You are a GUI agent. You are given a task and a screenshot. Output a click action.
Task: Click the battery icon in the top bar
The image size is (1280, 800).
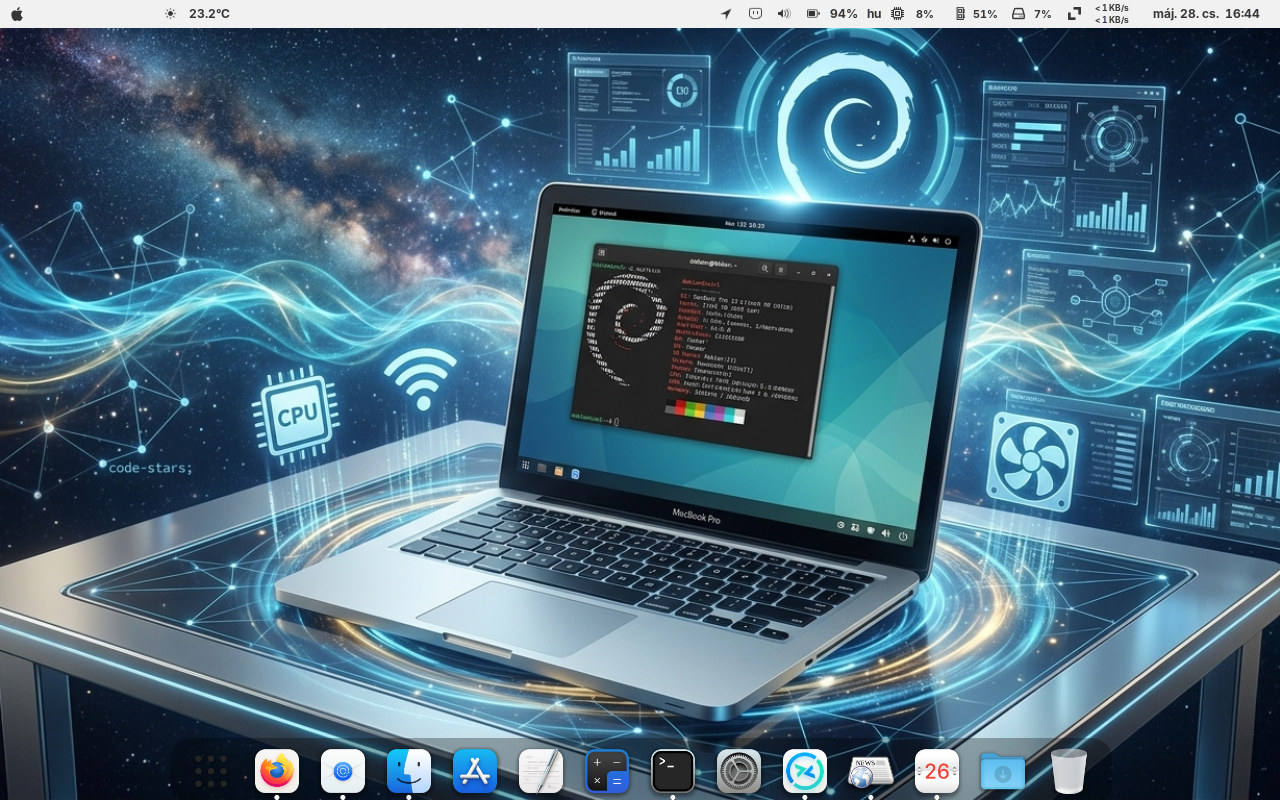point(813,14)
